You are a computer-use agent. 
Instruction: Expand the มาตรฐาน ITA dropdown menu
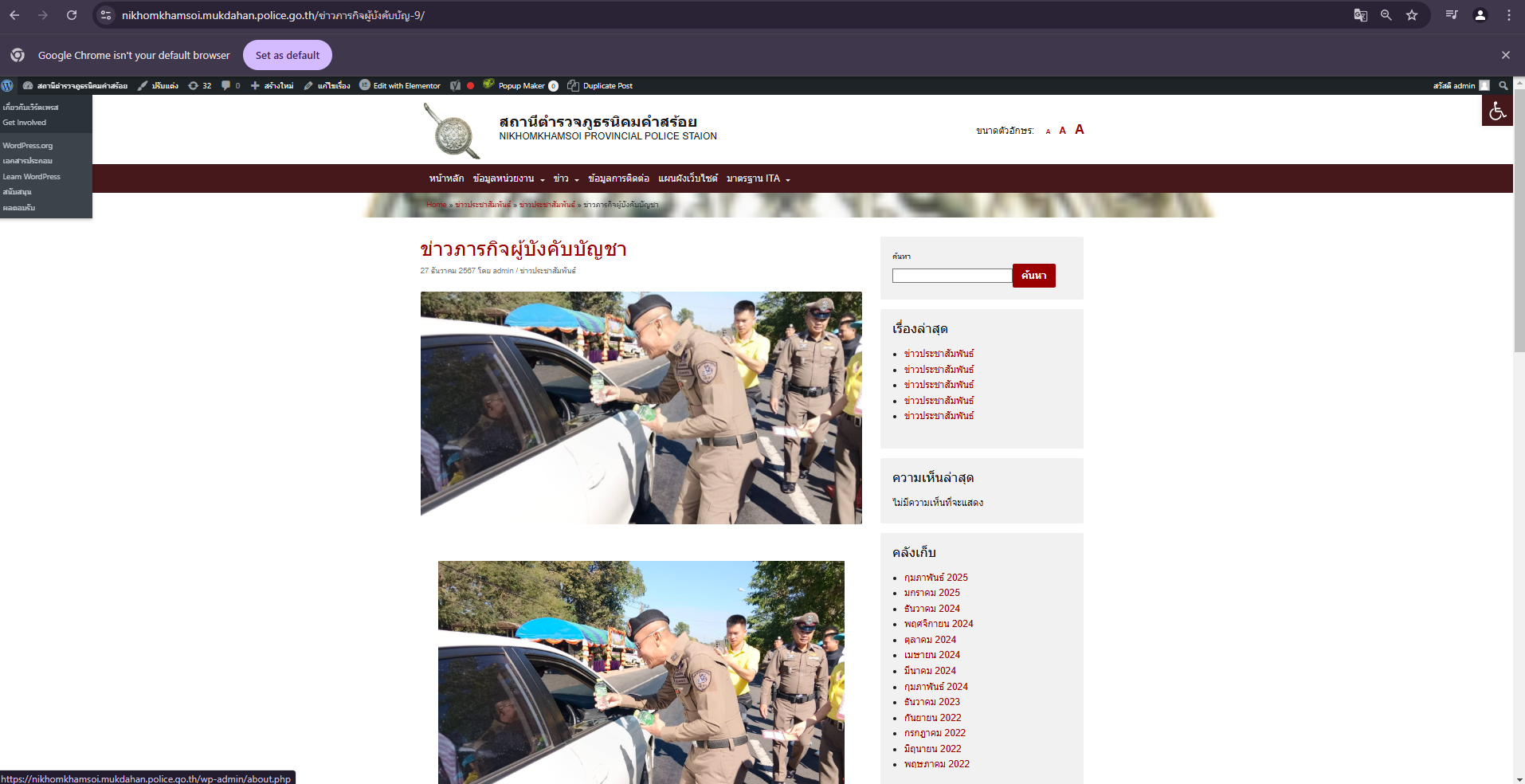point(758,178)
